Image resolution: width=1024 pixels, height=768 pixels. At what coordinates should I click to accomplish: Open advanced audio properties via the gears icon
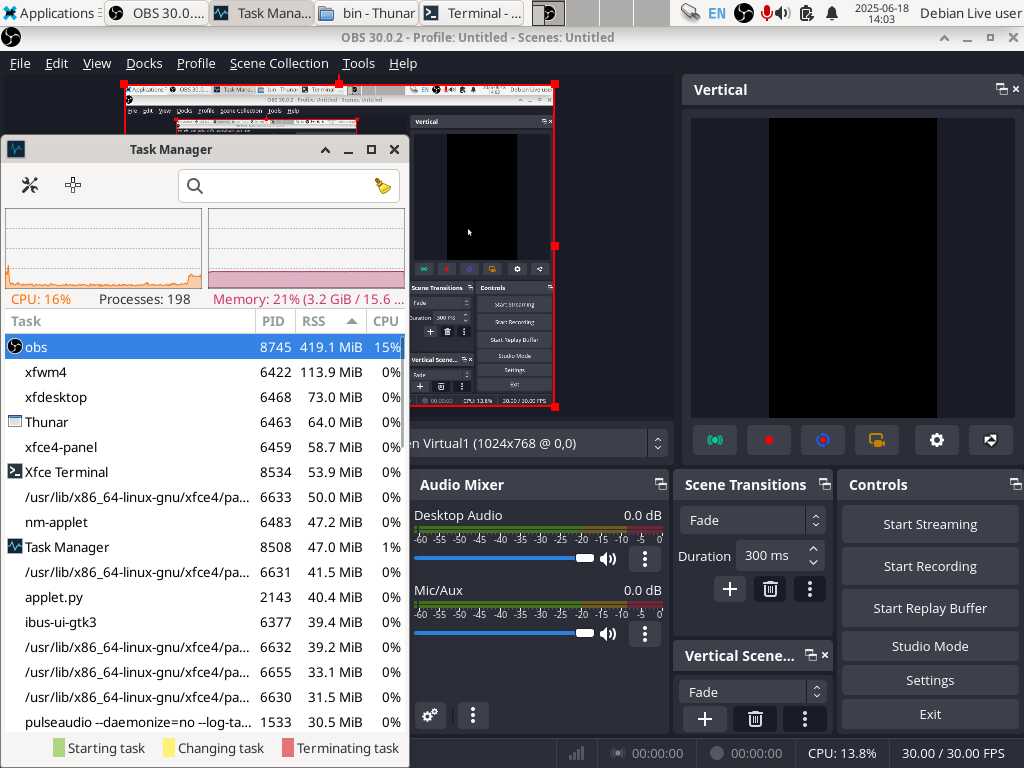430,715
